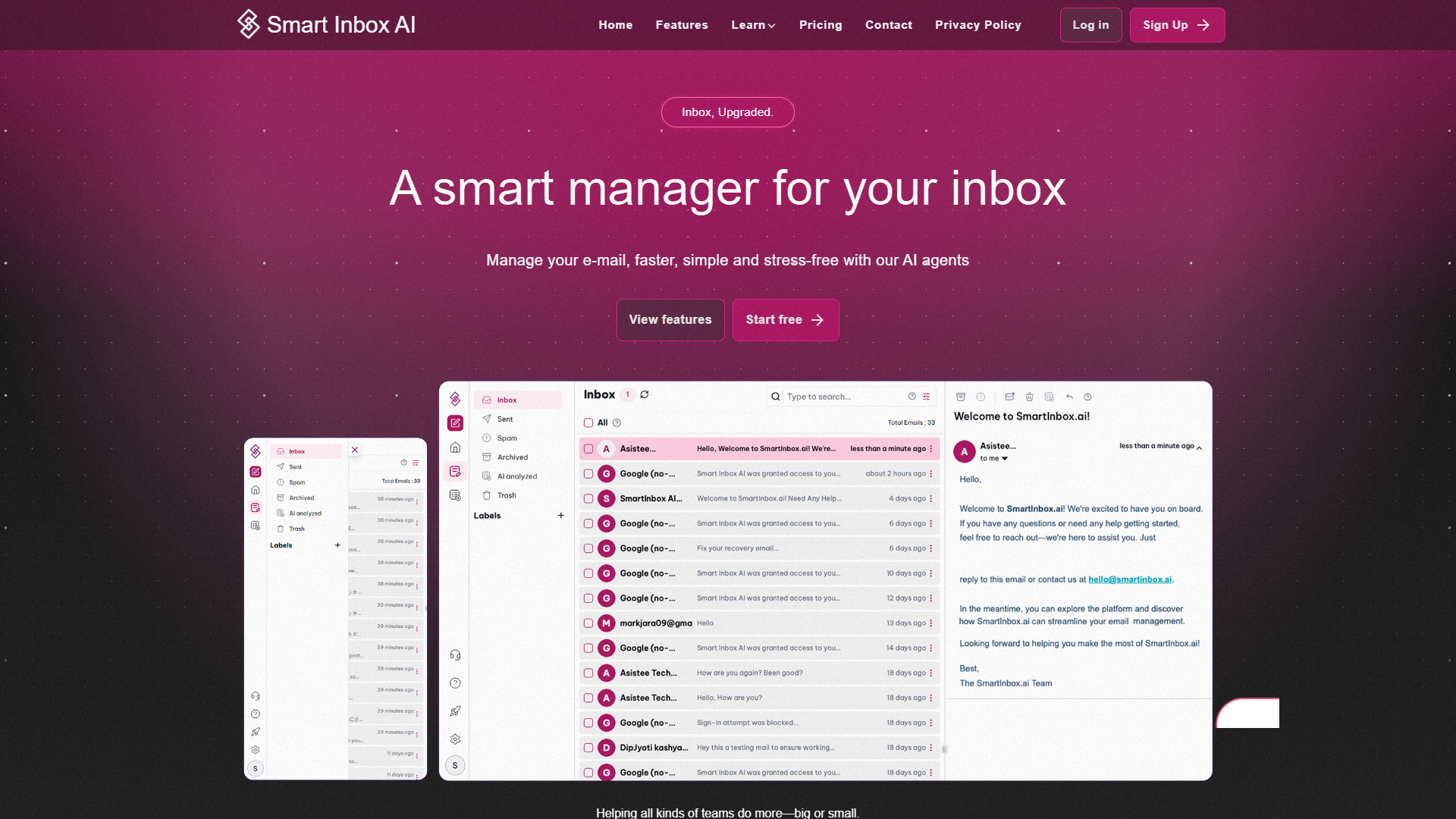
Task: Open Privacy Policy in the navigation bar
Action: (x=978, y=25)
